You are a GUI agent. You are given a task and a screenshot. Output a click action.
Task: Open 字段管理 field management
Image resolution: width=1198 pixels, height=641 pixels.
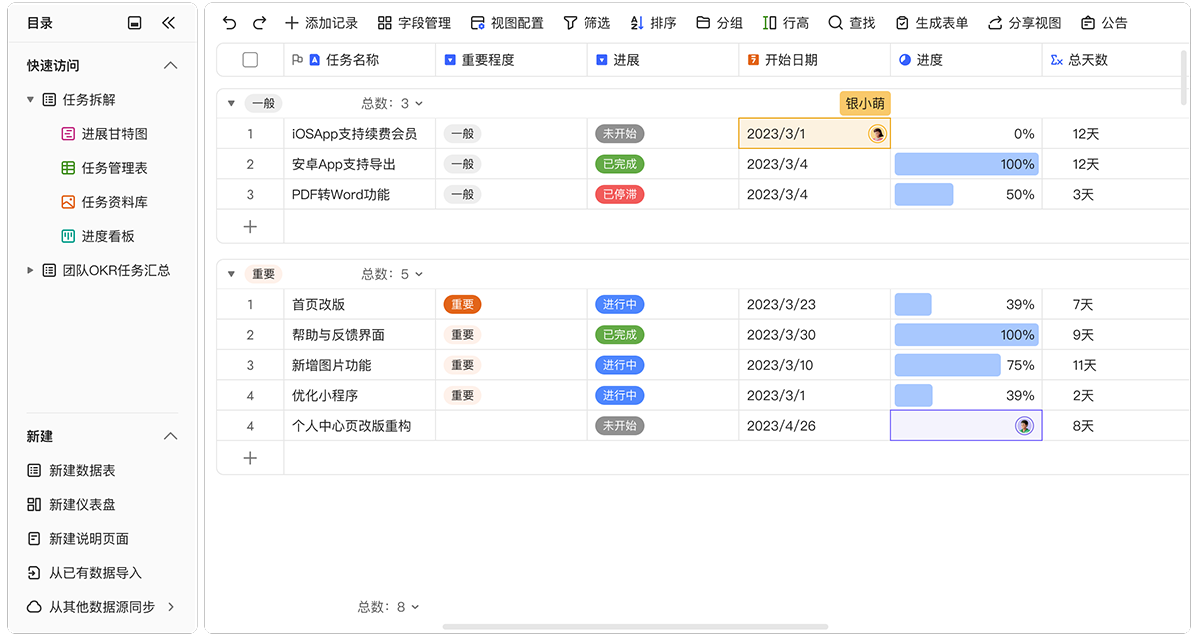[414, 23]
